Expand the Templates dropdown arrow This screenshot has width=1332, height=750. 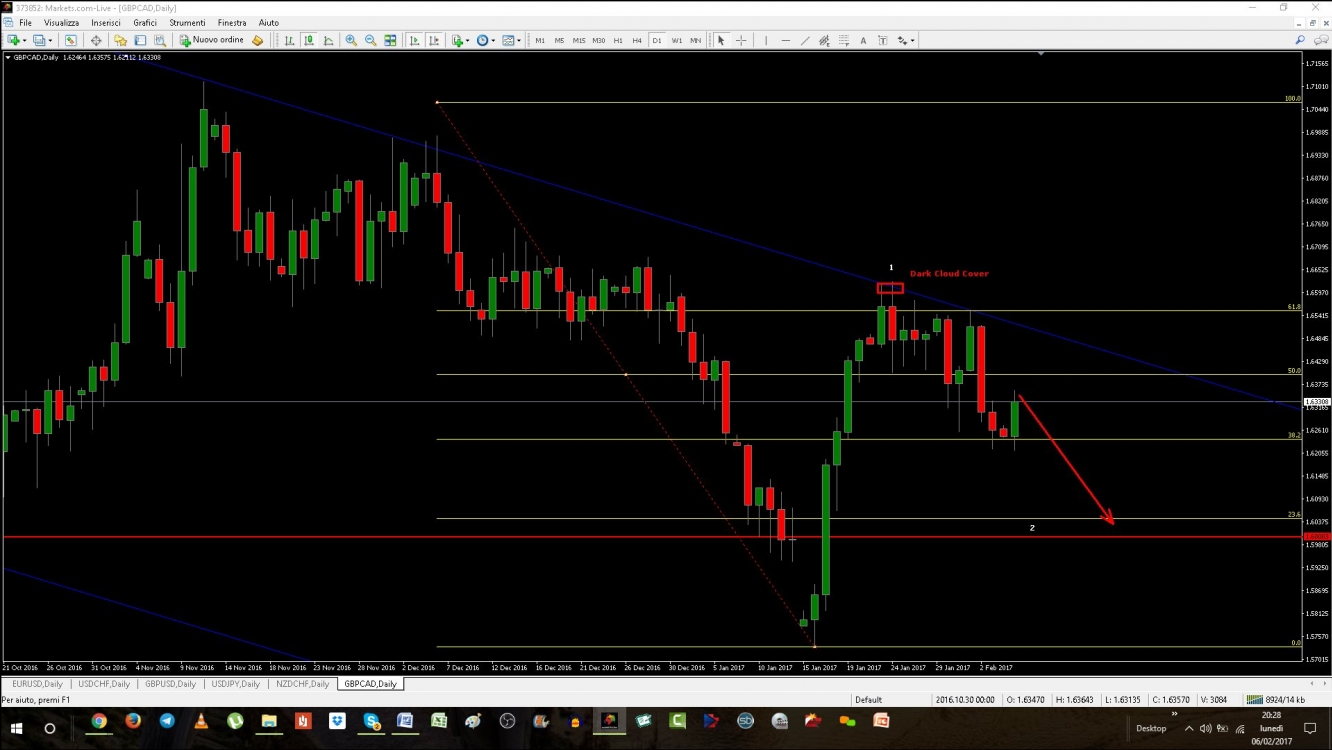(519, 41)
